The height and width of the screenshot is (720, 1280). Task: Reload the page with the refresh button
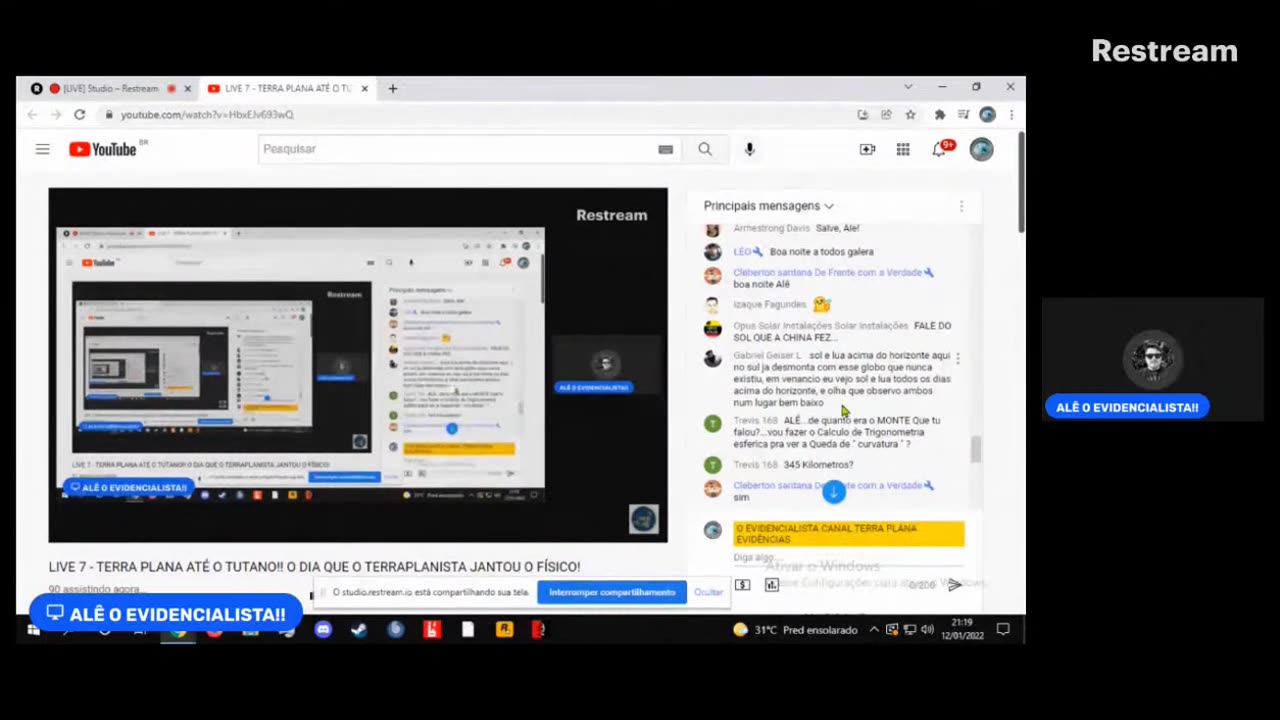coord(79,114)
